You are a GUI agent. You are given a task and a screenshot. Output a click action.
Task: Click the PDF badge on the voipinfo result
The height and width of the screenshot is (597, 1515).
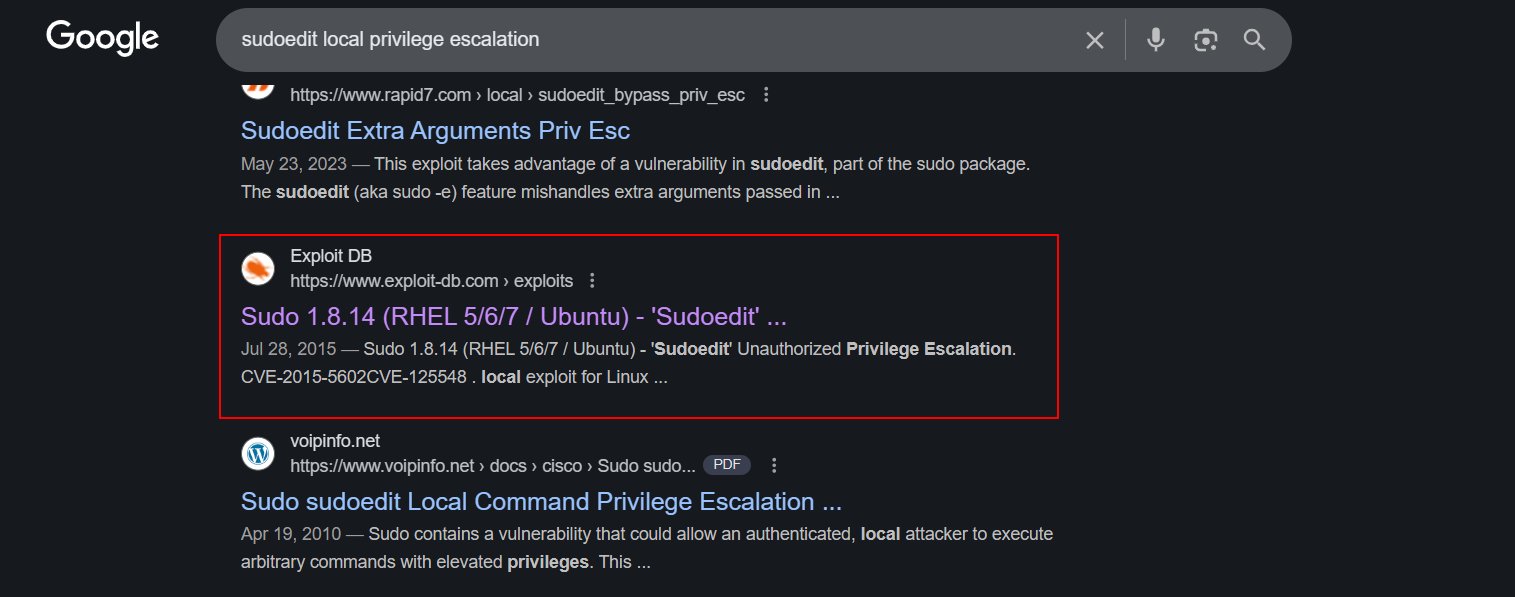[726, 465]
